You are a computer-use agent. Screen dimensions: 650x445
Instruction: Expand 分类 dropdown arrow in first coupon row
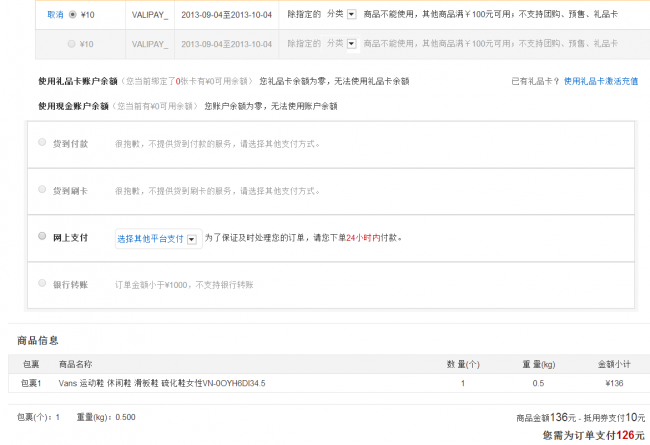(350, 15)
